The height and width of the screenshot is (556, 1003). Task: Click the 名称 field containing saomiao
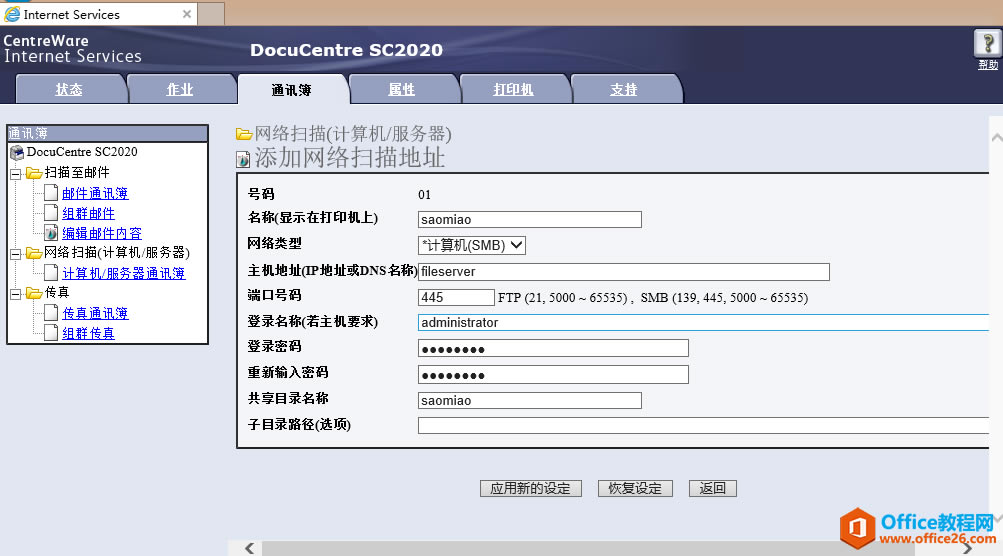point(530,219)
